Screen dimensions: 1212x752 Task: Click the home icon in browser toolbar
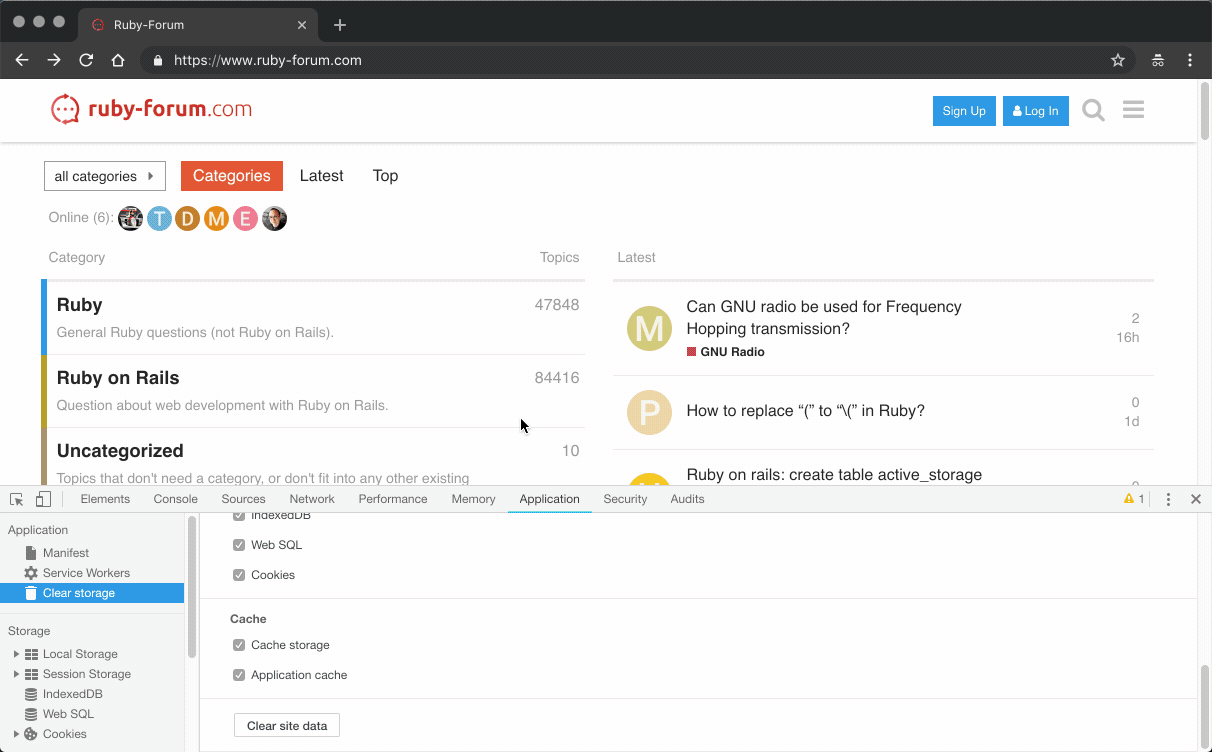[x=118, y=60]
